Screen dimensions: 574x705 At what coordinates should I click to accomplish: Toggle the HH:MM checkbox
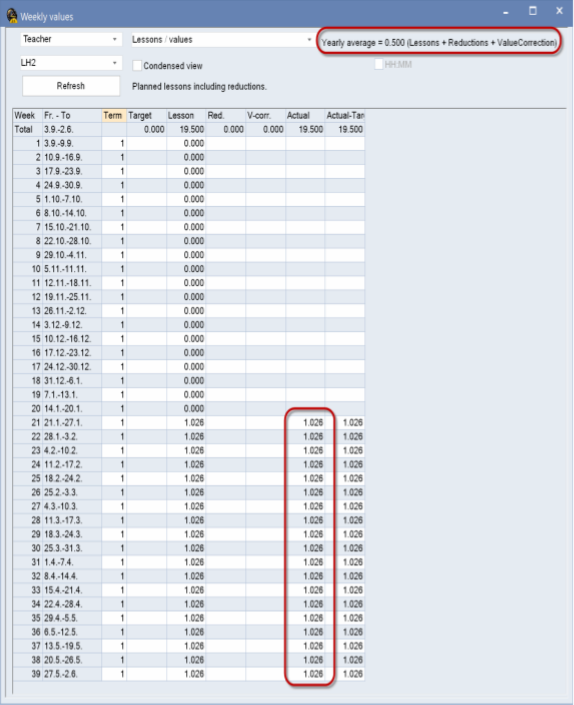(379, 64)
